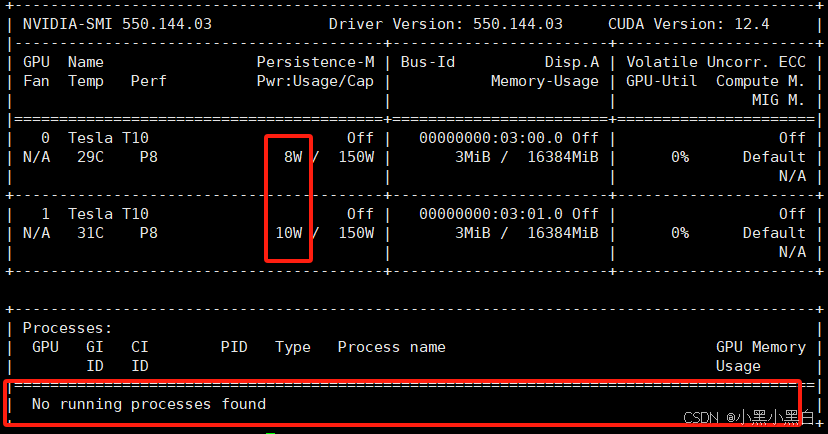Viewport: 828px width, 434px height.
Task: Click bus ID 00000000:03:00.0
Action: click(491, 138)
